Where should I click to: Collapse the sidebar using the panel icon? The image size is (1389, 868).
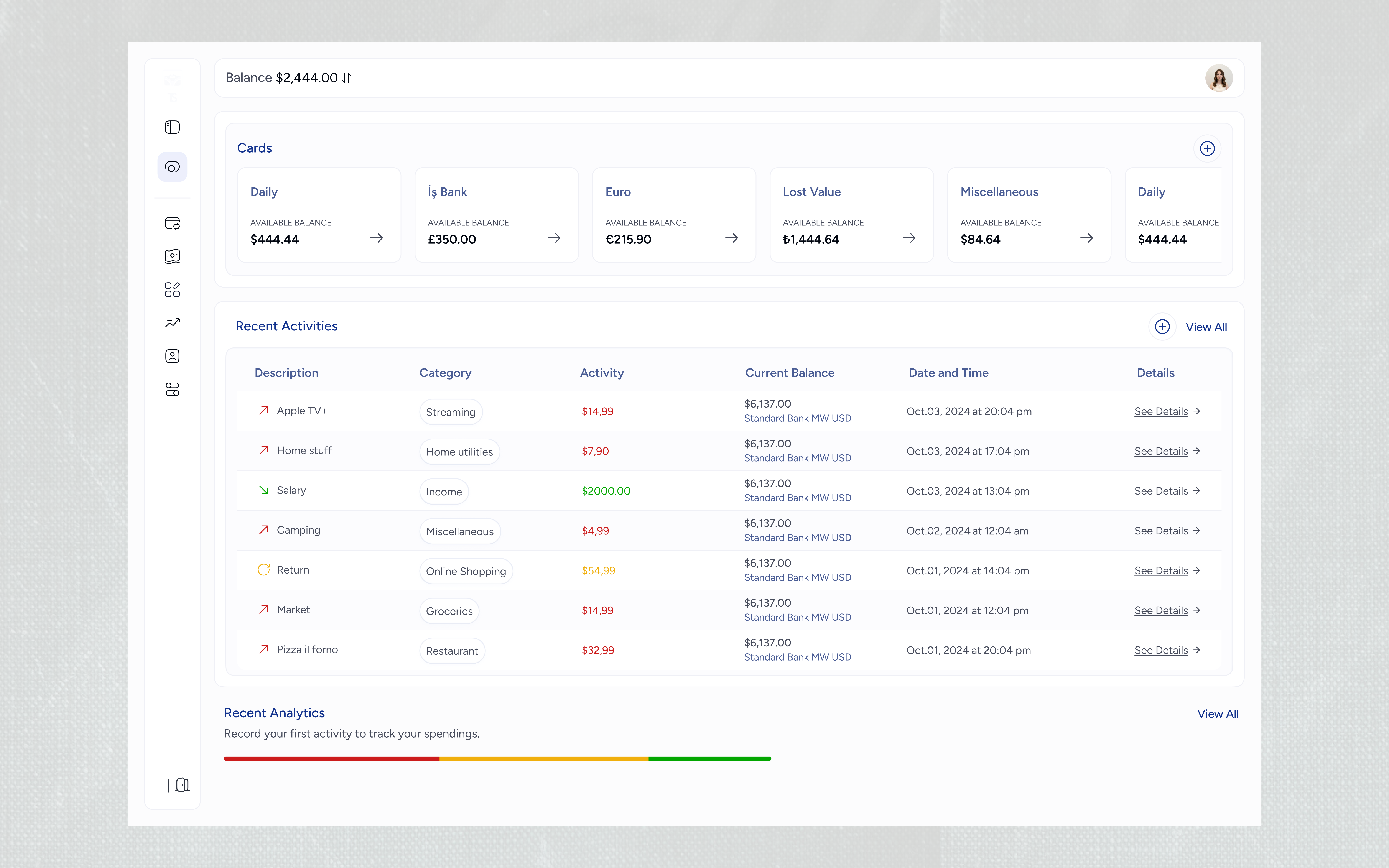point(172,127)
